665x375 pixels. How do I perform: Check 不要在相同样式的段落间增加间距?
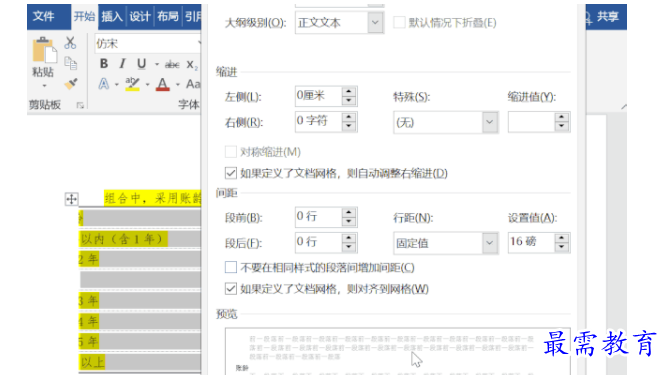click(x=231, y=267)
